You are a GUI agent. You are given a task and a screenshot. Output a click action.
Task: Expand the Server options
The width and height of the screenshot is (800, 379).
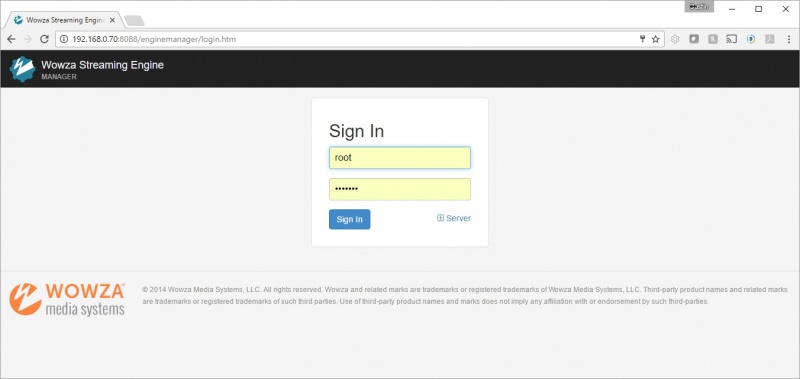tap(454, 218)
